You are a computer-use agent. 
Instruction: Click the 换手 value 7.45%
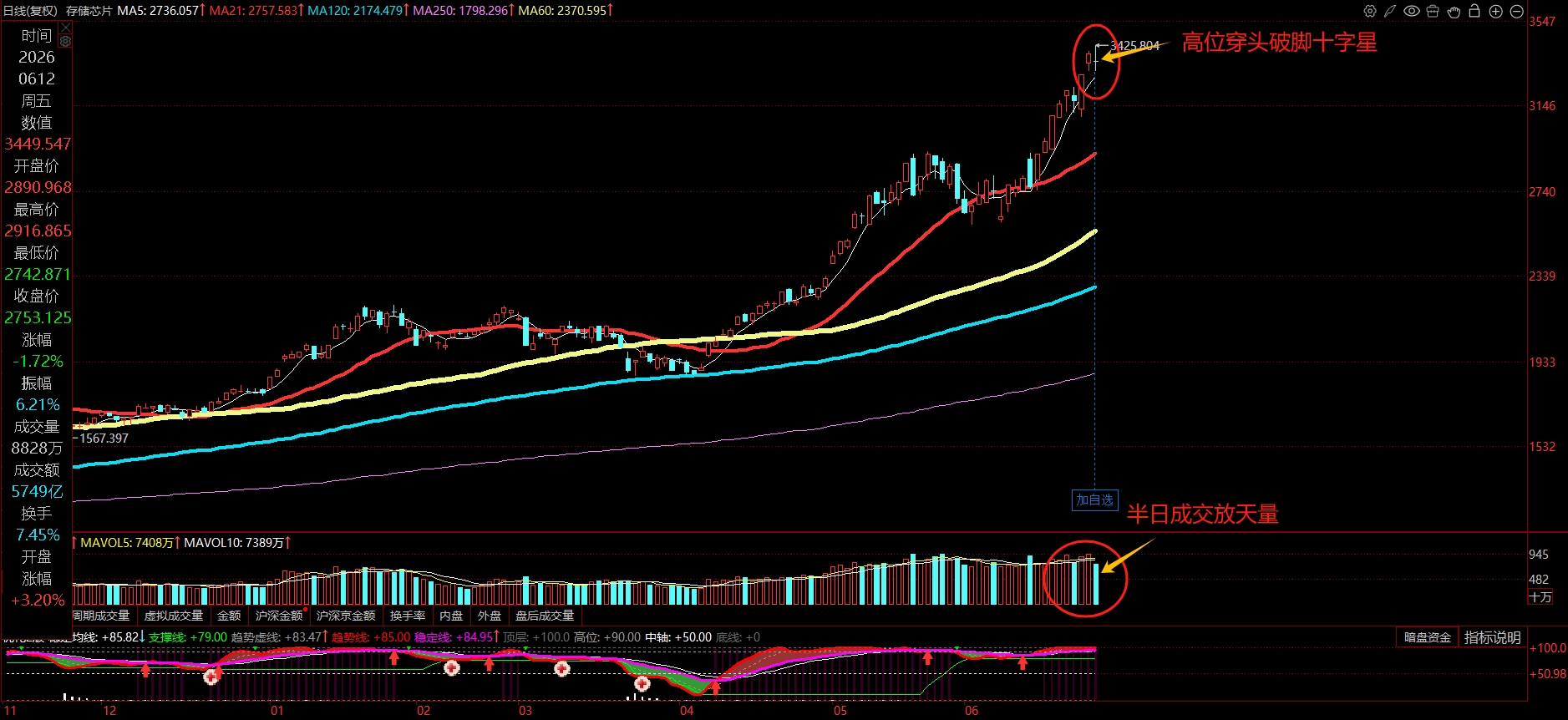(38, 535)
